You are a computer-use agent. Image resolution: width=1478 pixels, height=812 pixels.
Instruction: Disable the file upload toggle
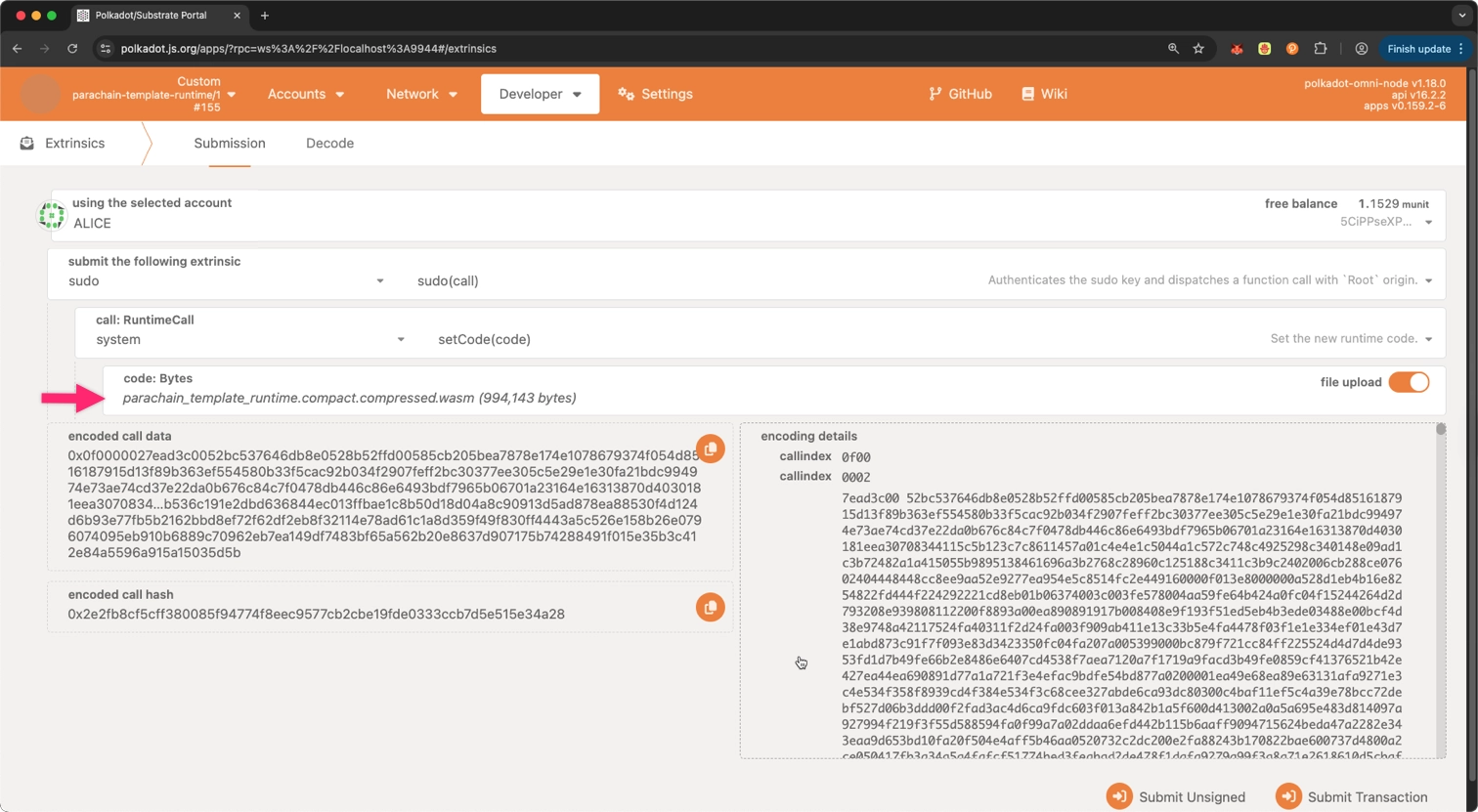(x=1409, y=382)
